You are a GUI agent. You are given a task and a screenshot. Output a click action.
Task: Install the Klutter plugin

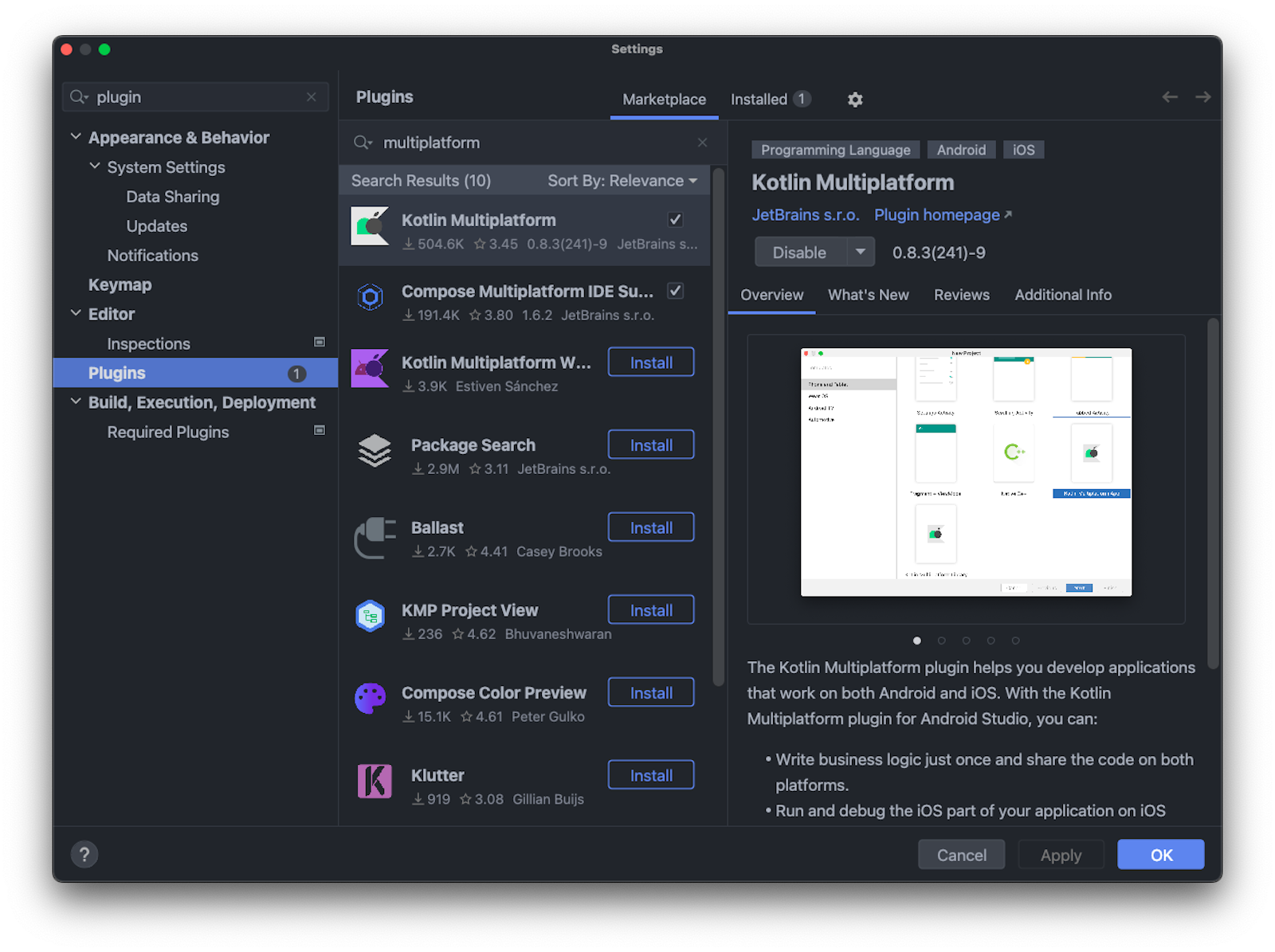click(650, 774)
